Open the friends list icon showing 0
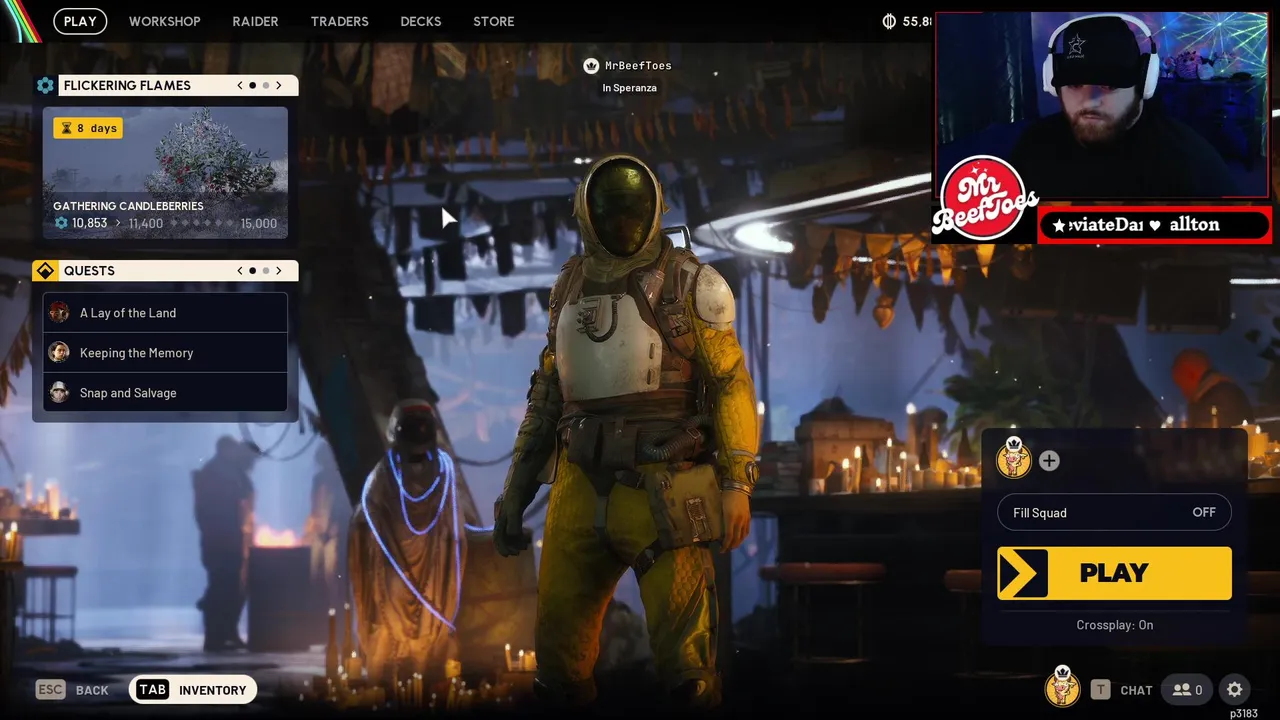 (x=1187, y=690)
